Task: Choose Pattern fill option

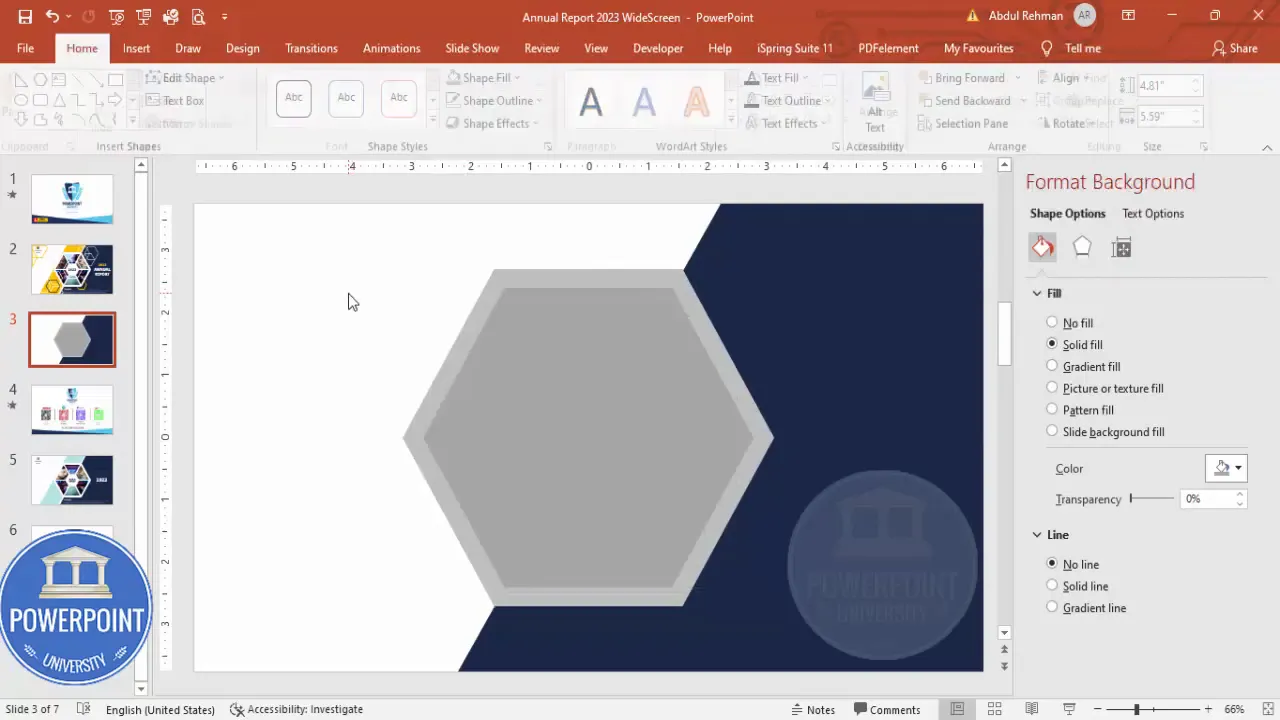Action: pos(1080,410)
